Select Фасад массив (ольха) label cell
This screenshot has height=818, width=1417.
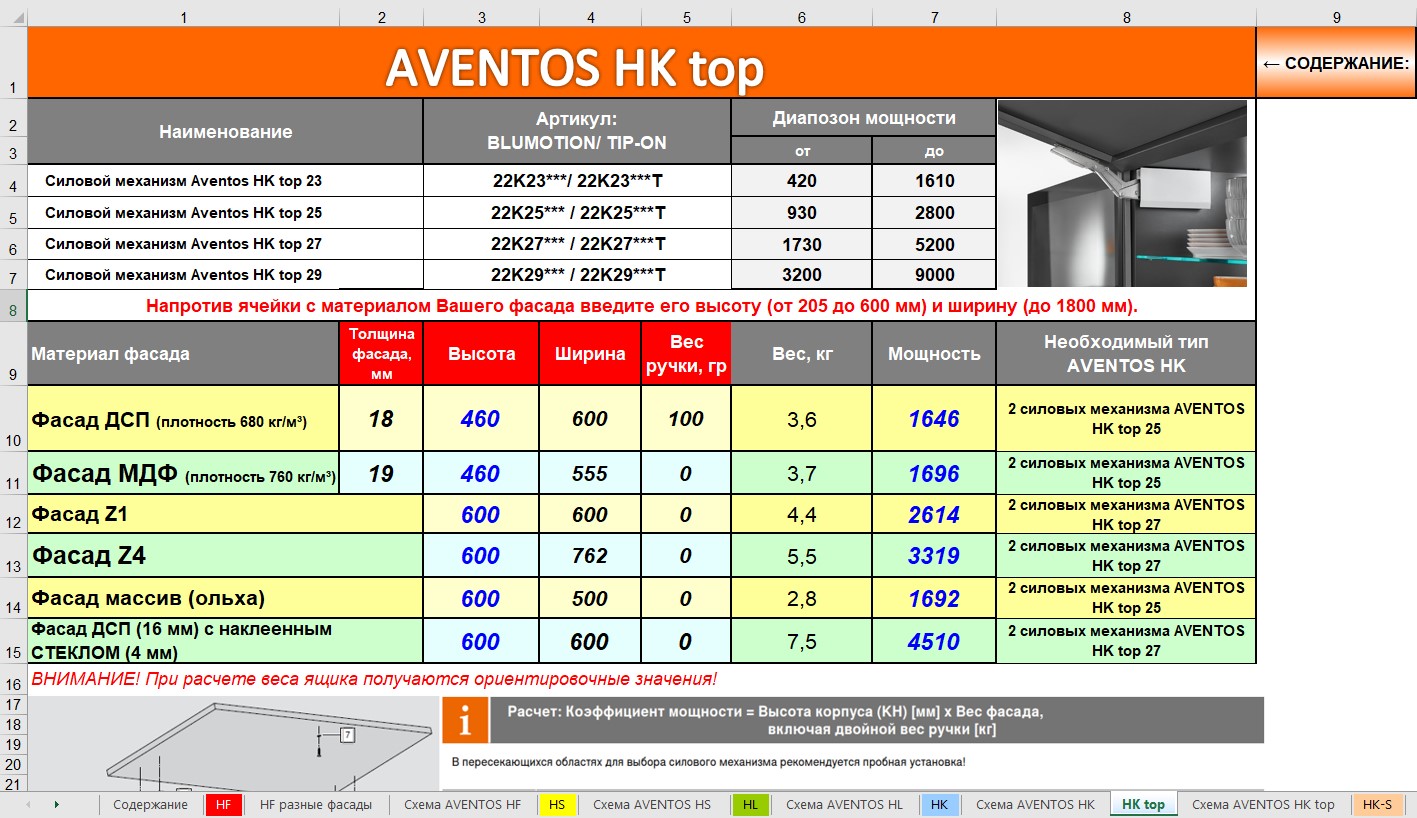[225, 598]
